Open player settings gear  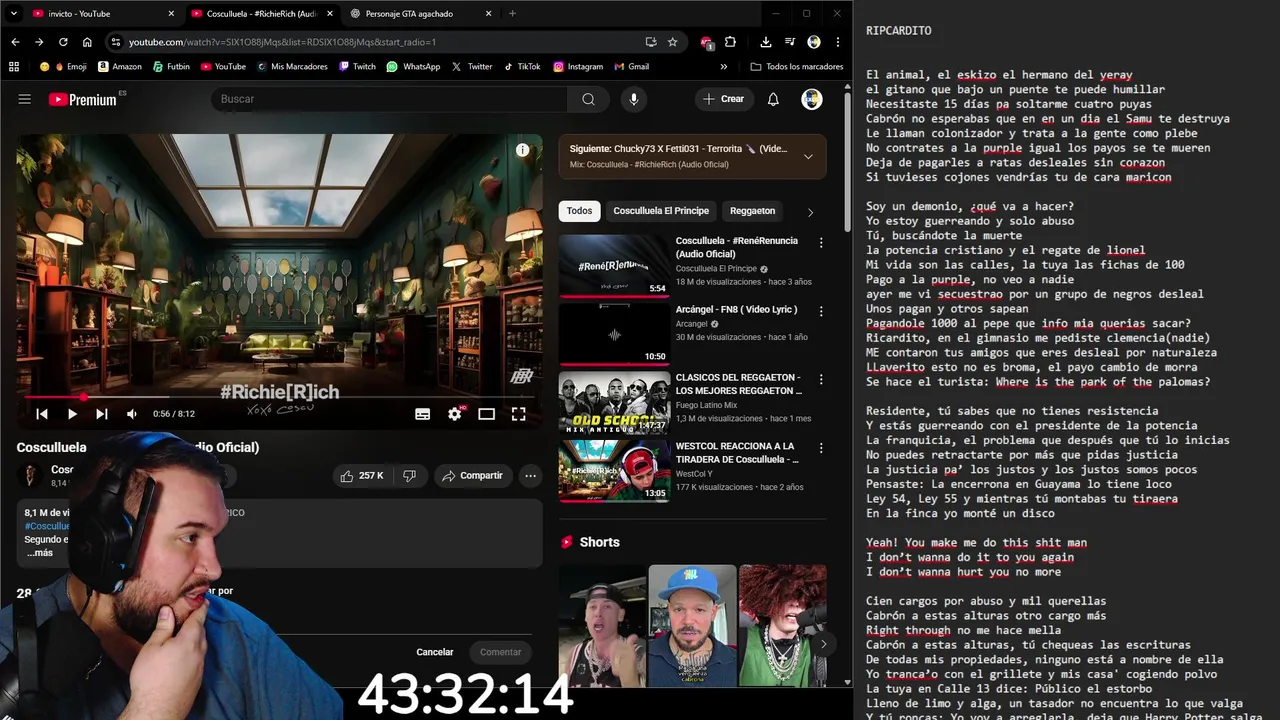click(455, 414)
